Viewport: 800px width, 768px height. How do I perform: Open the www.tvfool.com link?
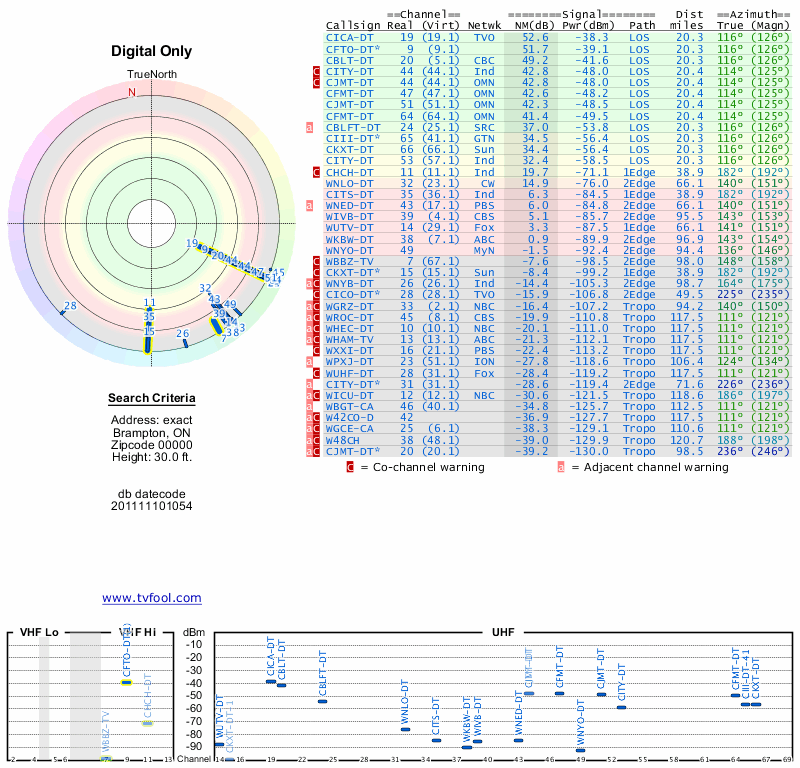152,598
